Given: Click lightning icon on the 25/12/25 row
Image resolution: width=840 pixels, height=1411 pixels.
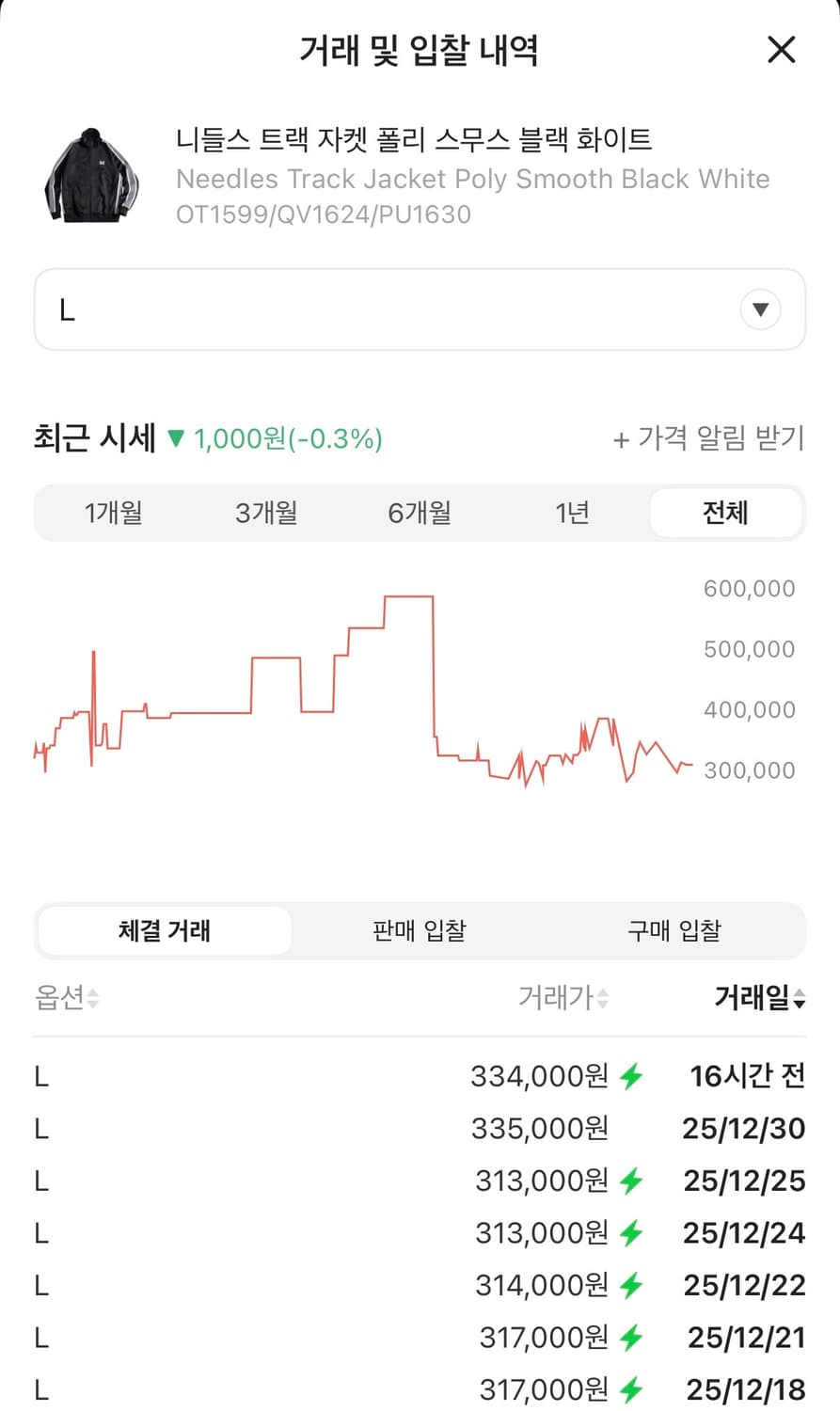Looking at the screenshot, I should pyautogui.click(x=631, y=1181).
